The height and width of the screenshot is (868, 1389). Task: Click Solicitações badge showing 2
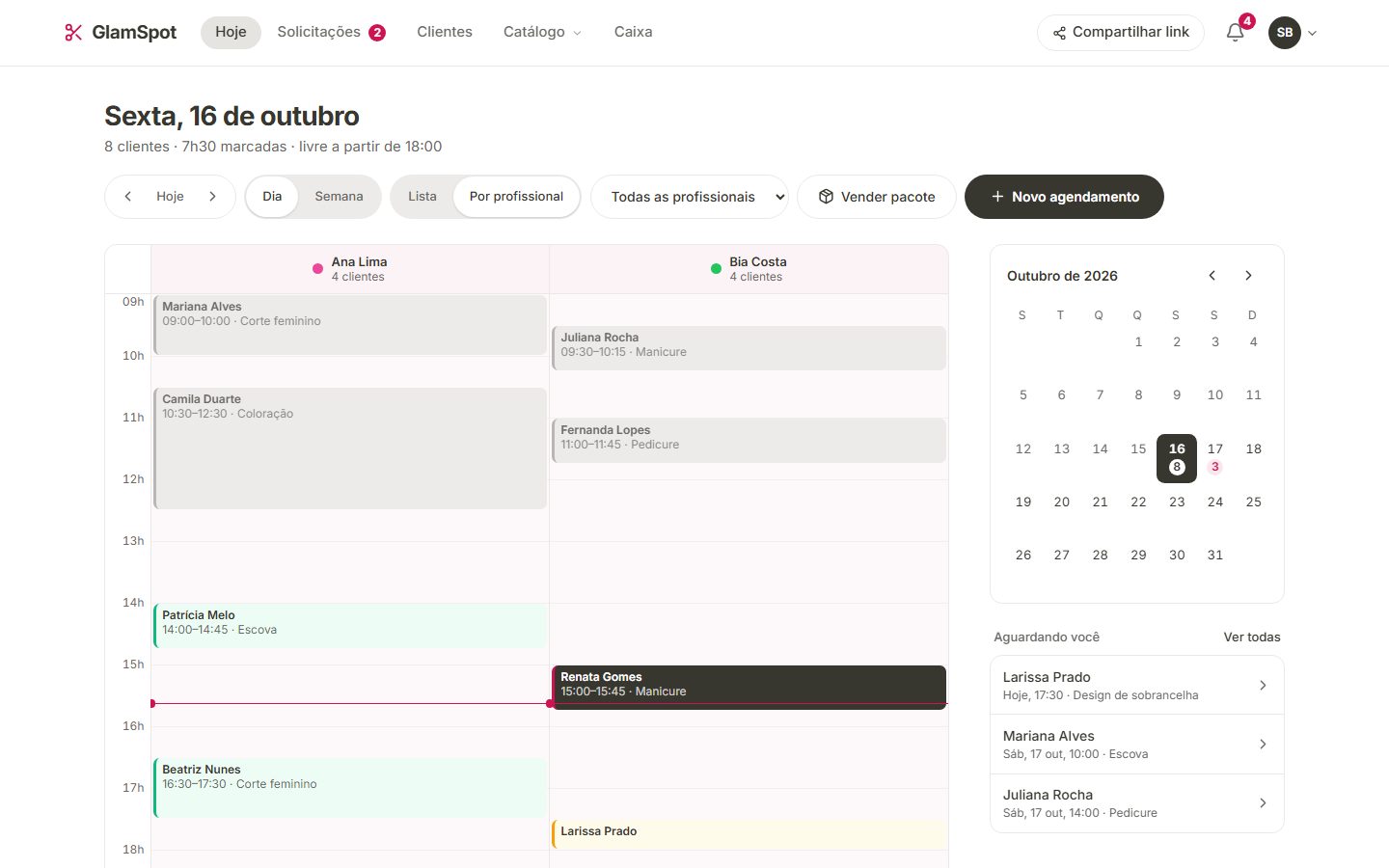377,33
